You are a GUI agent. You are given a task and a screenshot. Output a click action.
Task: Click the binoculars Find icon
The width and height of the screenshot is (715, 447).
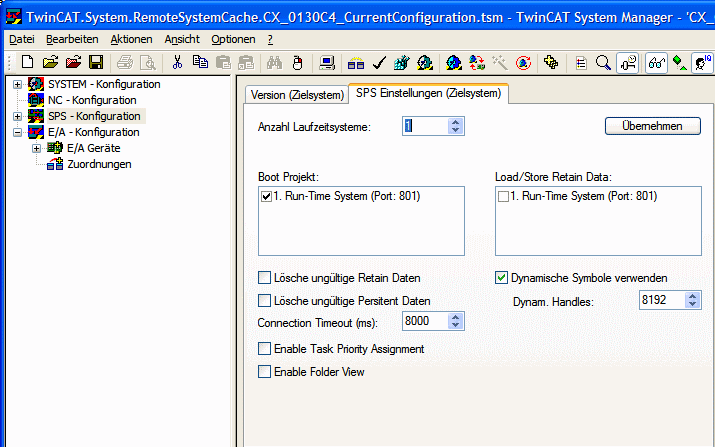click(x=275, y=62)
